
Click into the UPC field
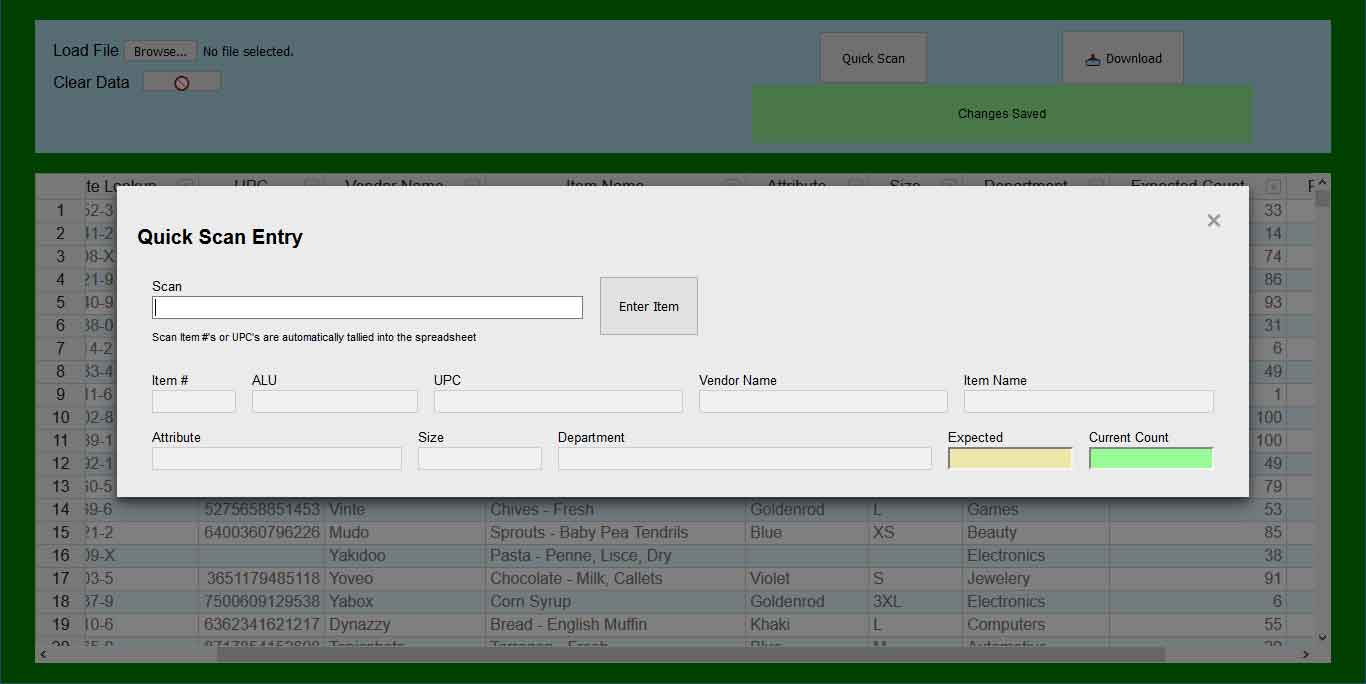558,402
